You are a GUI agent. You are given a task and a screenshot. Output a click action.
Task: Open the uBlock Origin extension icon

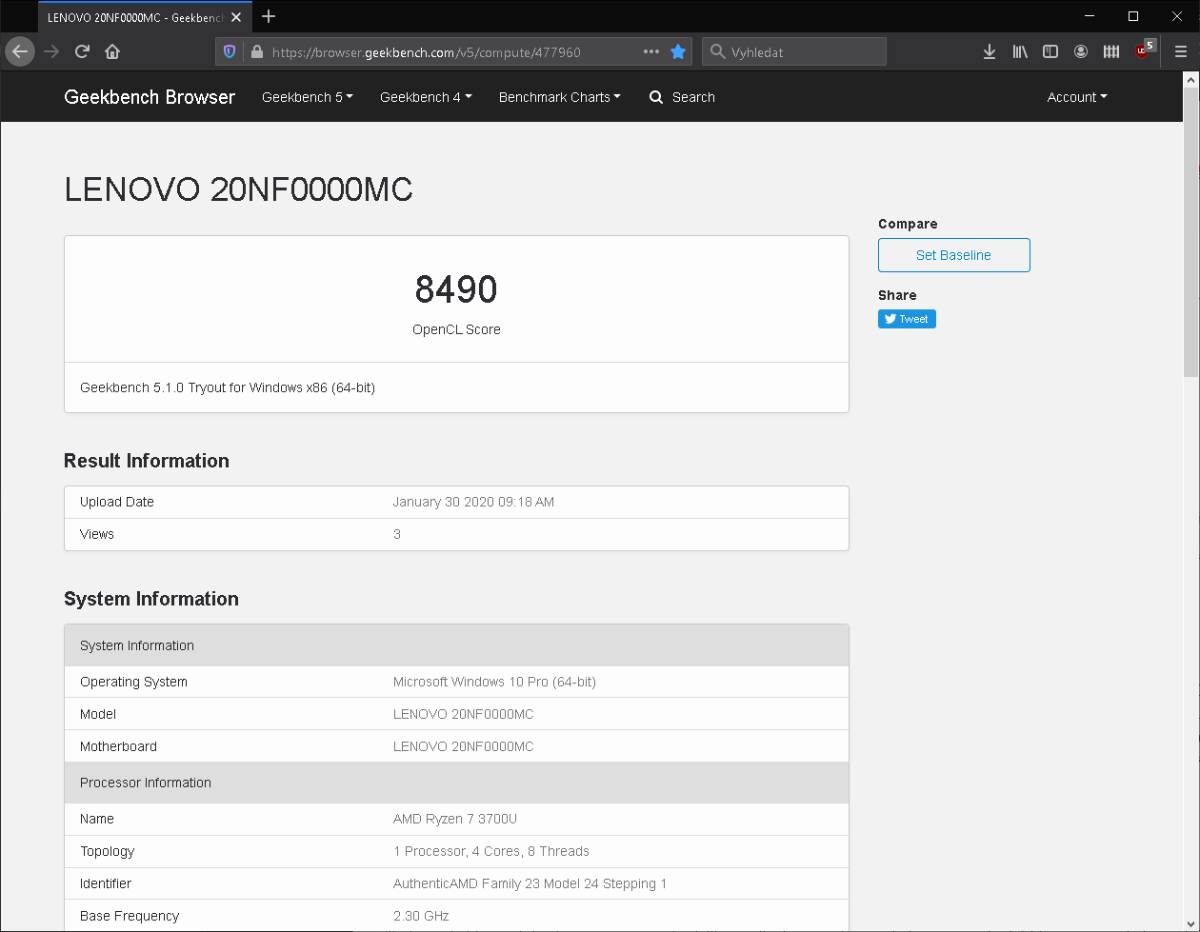pyautogui.click(x=1143, y=52)
